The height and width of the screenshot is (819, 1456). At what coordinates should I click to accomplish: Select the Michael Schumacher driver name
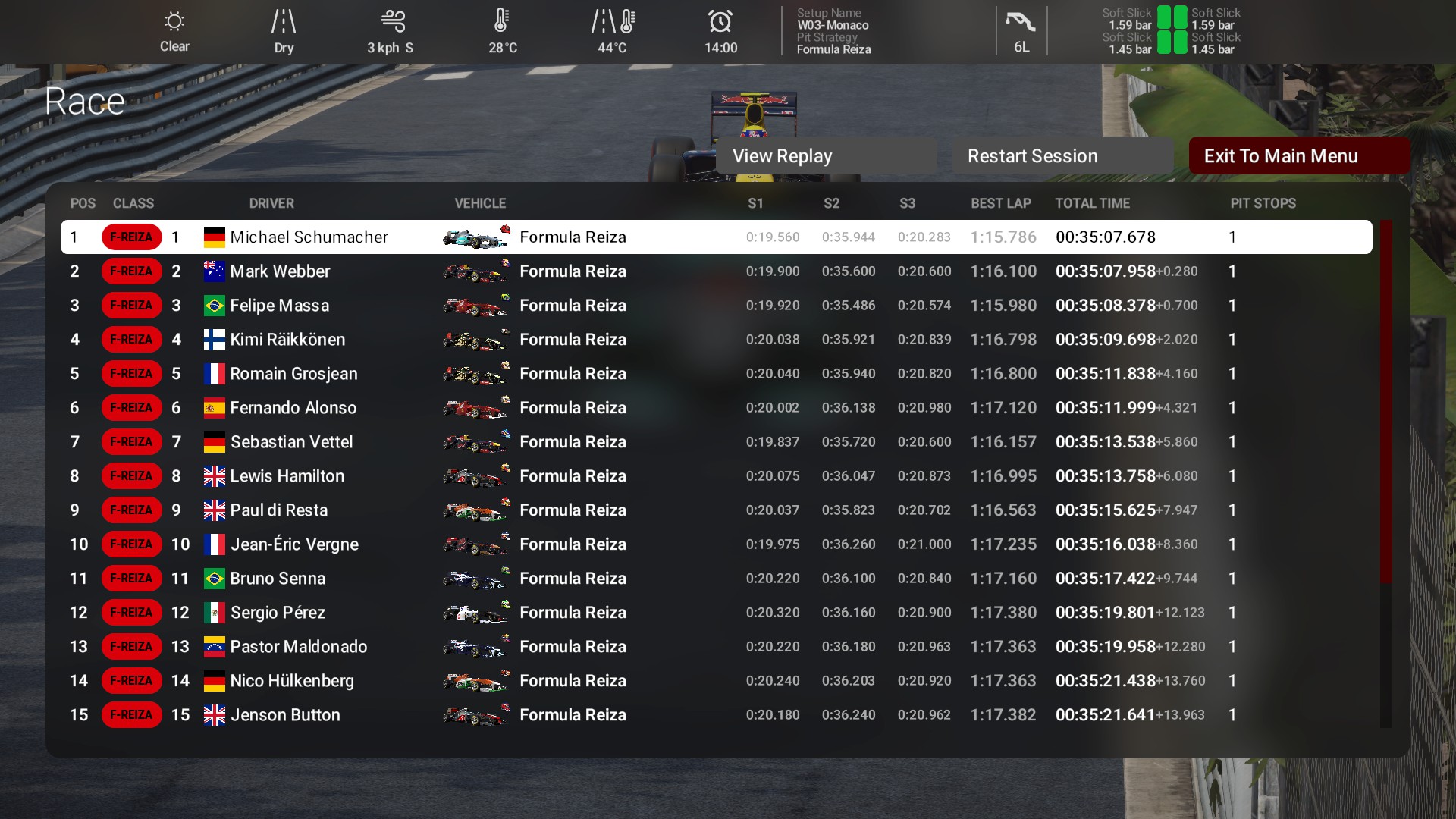(x=309, y=237)
